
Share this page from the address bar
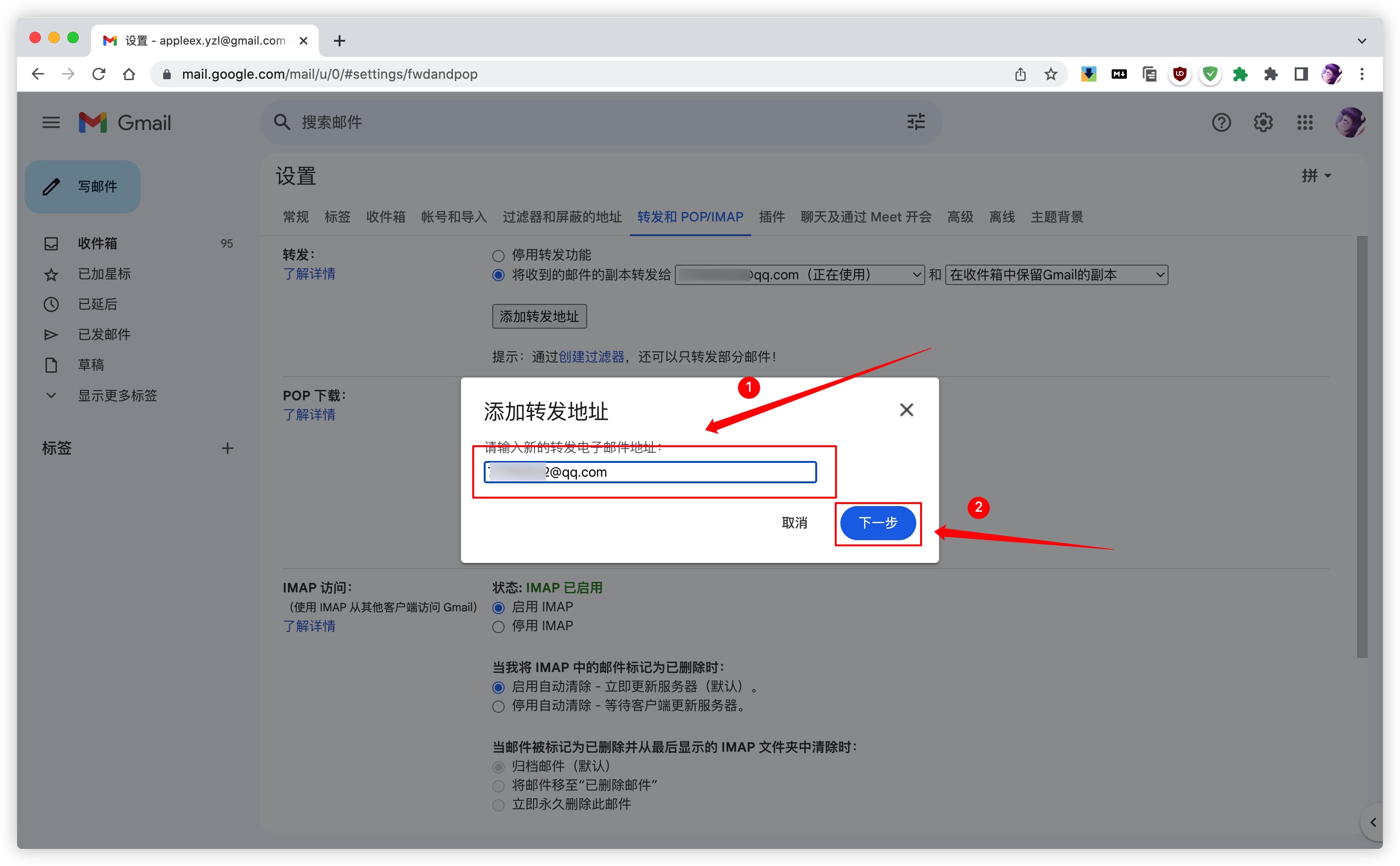coord(1020,74)
